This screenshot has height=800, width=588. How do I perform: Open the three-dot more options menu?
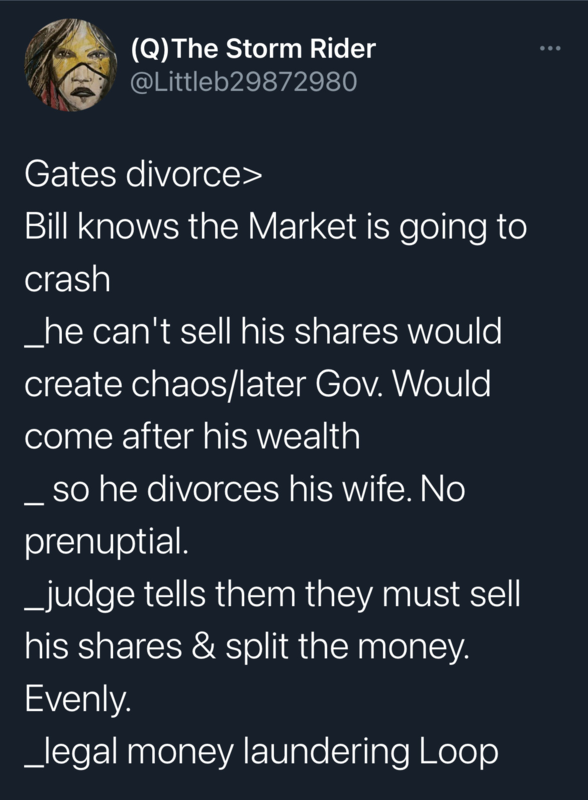tap(550, 48)
